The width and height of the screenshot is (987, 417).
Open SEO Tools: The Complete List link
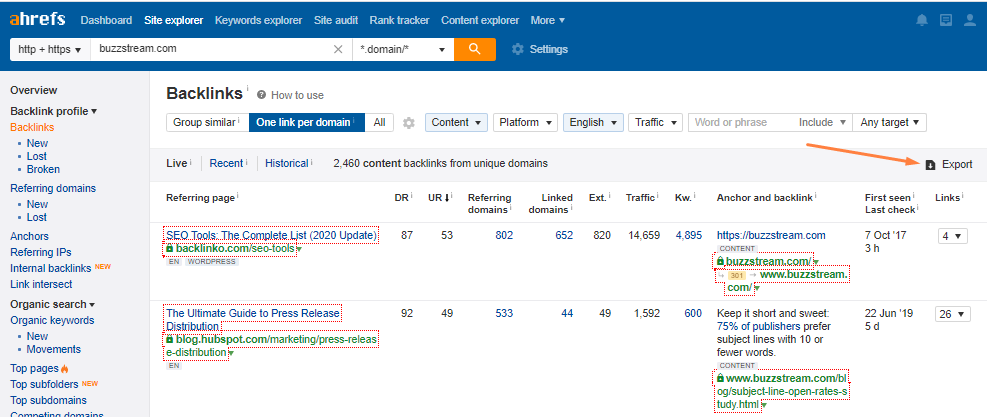coord(271,236)
